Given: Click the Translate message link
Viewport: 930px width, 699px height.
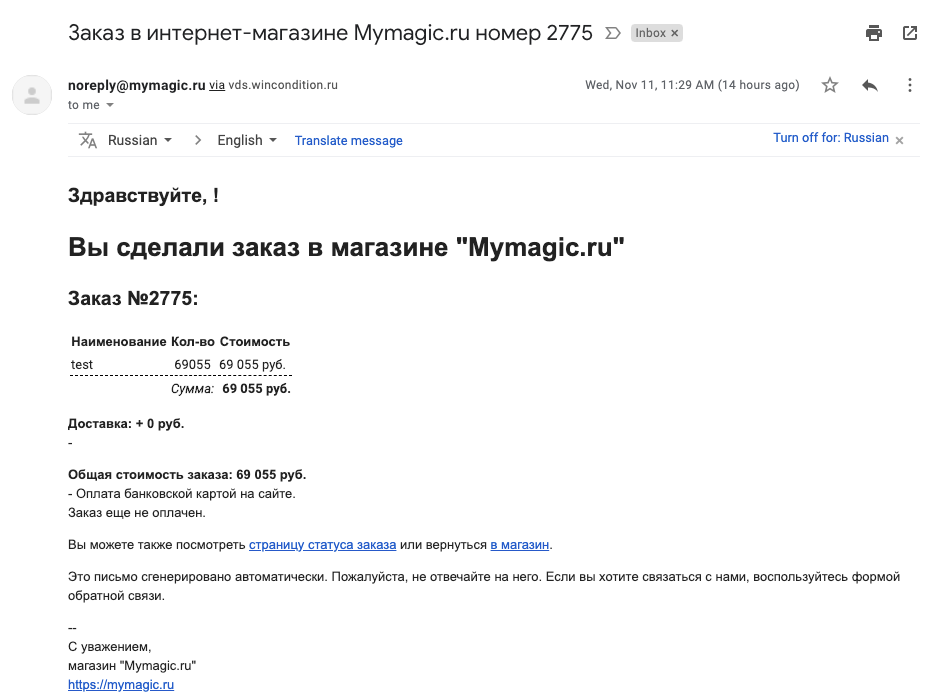Looking at the screenshot, I should point(347,140).
